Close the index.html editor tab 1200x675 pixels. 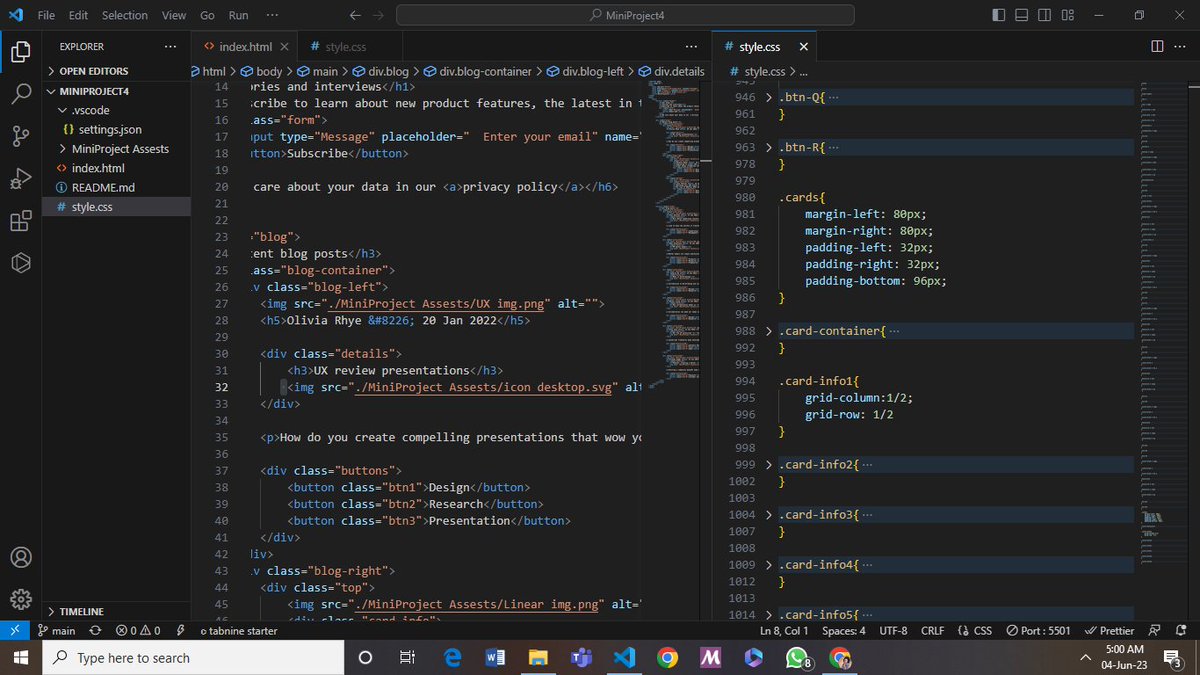284,47
